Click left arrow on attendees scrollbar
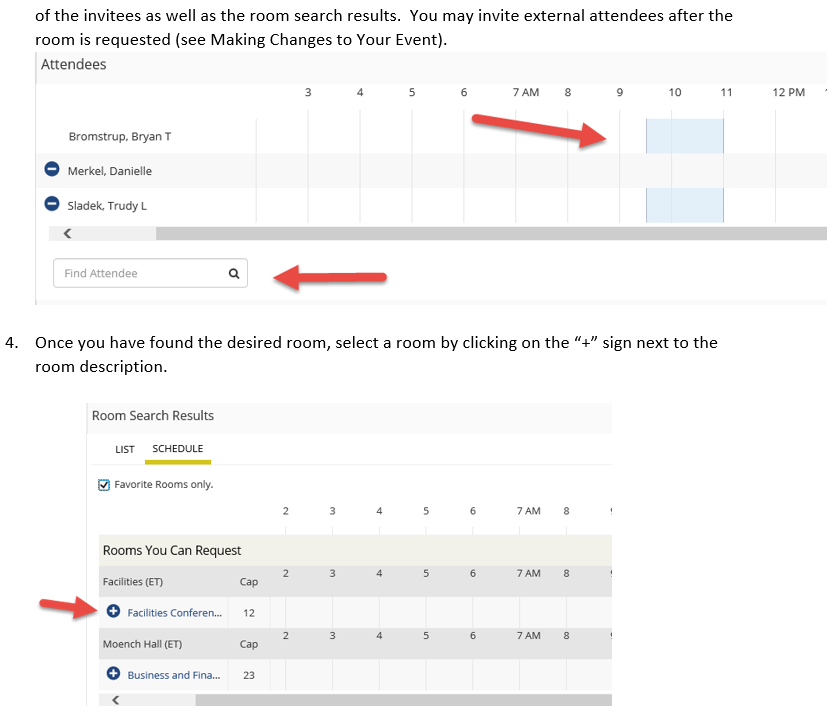Image resolution: width=832 pixels, height=714 pixels. pos(67,233)
